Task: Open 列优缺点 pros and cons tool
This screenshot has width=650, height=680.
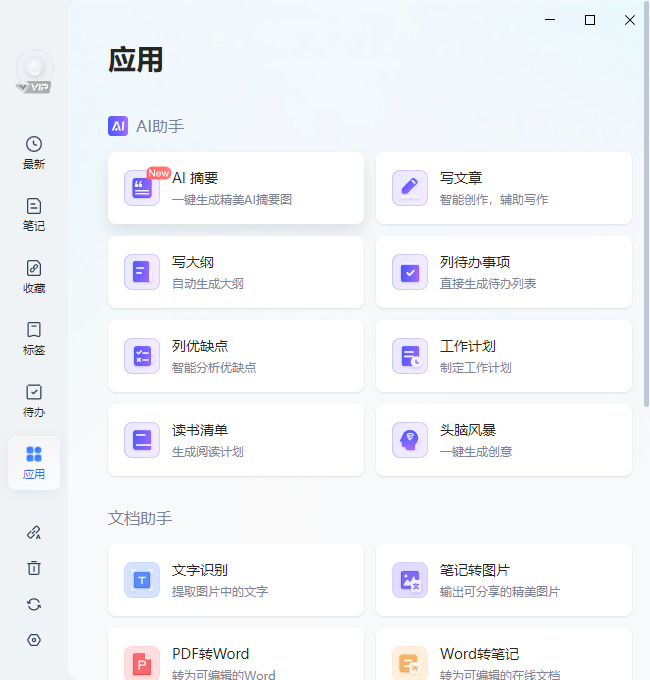Action: (235, 356)
